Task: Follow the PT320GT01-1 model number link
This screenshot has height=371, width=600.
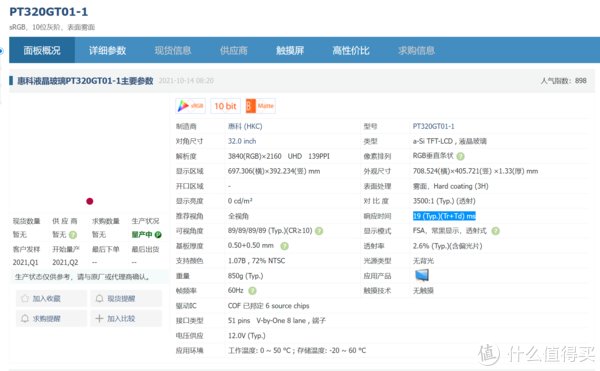Action: click(x=433, y=126)
